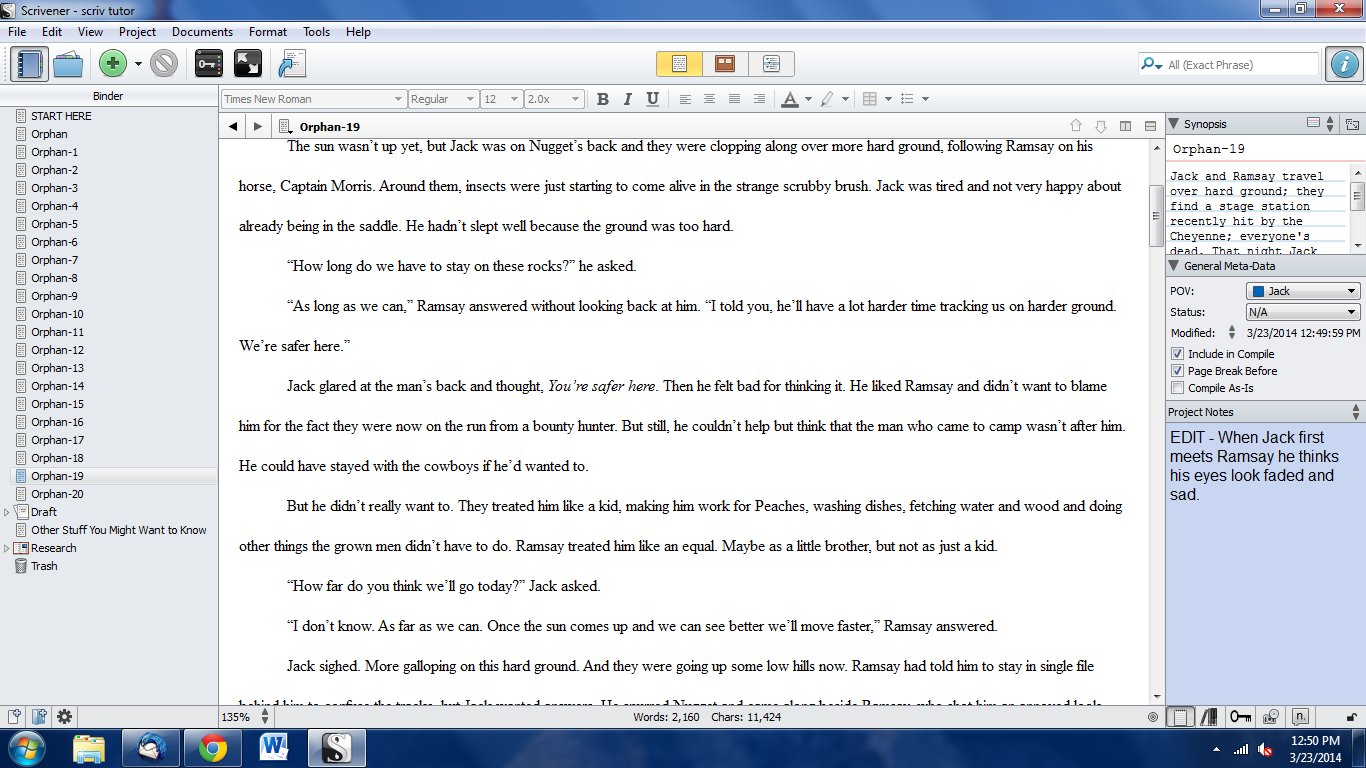Expand the Research folder in Binder
Viewport: 1366px width, 768px height.
tap(8, 548)
